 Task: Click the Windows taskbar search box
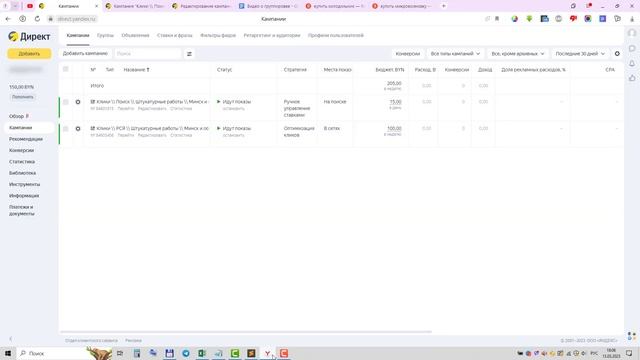pos(51,353)
